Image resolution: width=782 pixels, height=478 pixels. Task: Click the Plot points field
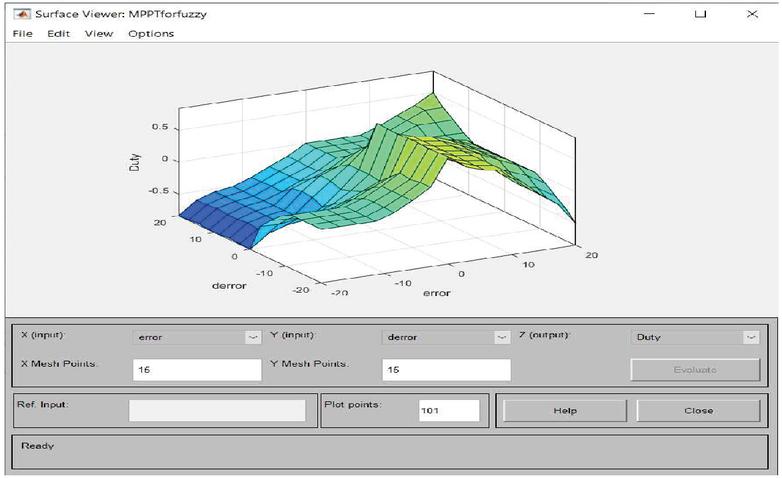click(449, 410)
